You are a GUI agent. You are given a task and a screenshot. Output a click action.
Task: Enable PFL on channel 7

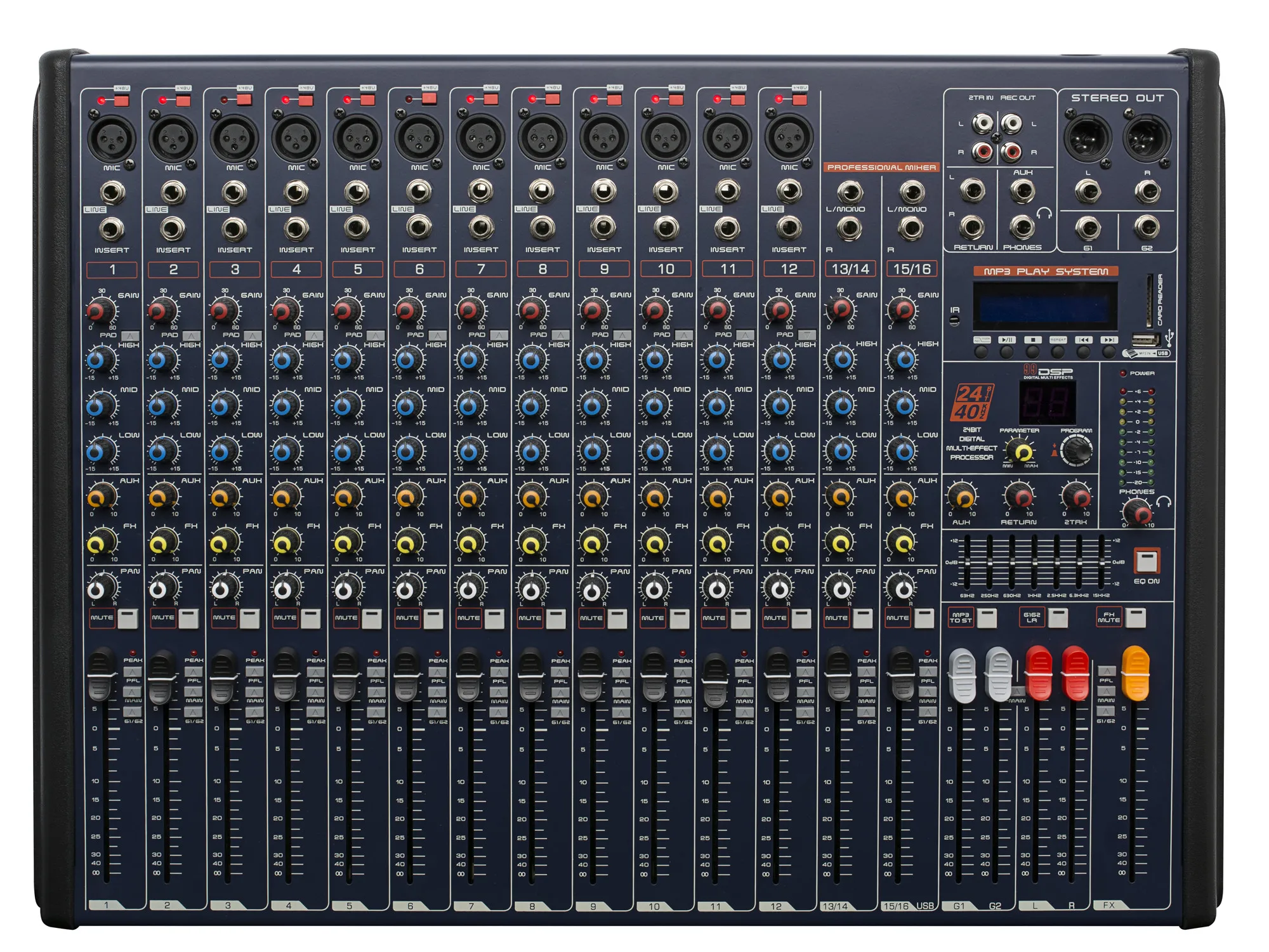(499, 672)
